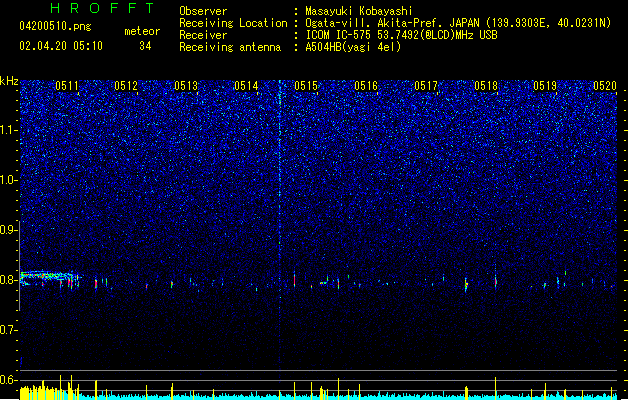629x400 pixels.
Task: Click the meteor count label
Action: tap(142, 31)
